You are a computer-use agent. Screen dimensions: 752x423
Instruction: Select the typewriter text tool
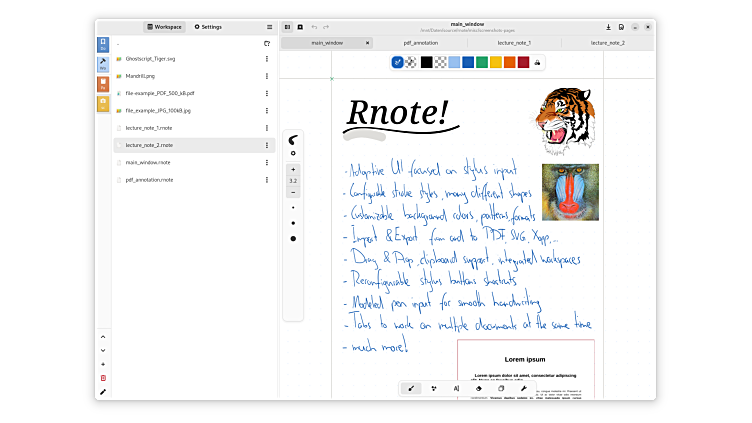(456, 388)
